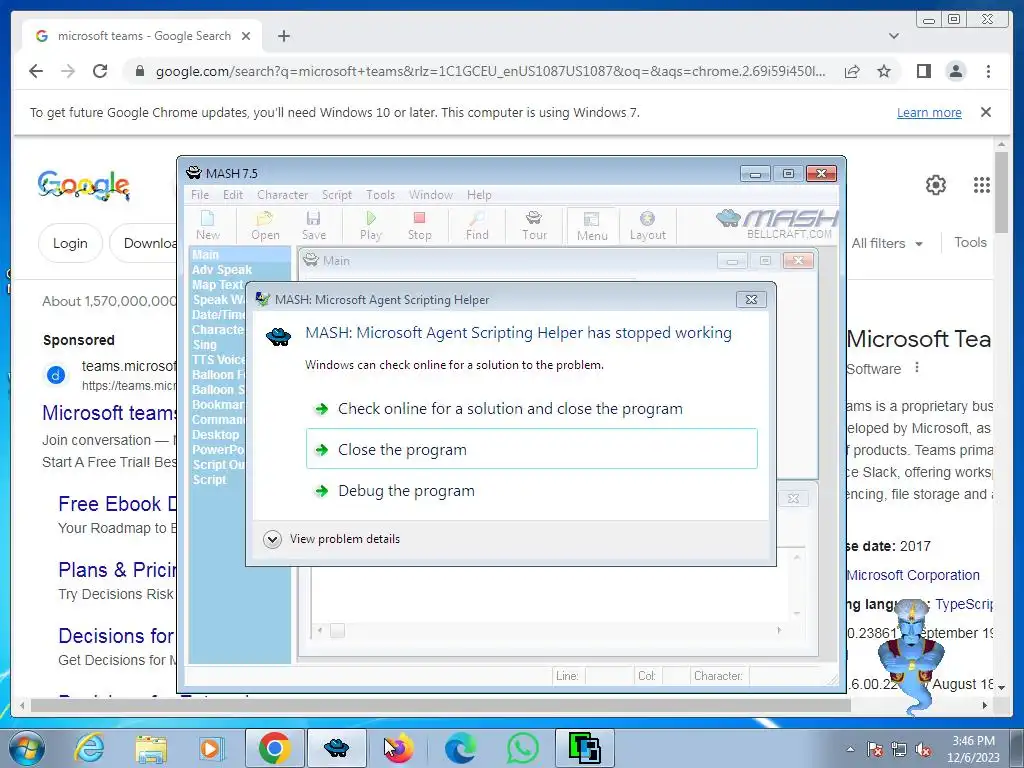Viewport: 1024px width, 768px height.
Task: Select Sing in MASH sidebar
Action: [x=204, y=344]
